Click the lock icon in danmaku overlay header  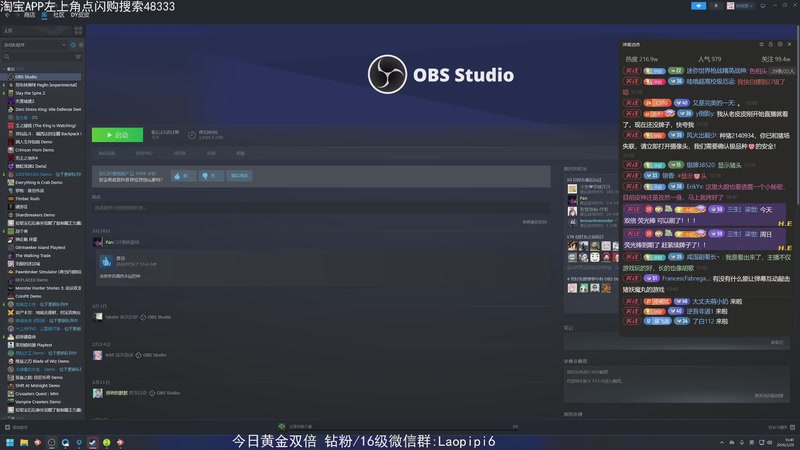point(770,44)
